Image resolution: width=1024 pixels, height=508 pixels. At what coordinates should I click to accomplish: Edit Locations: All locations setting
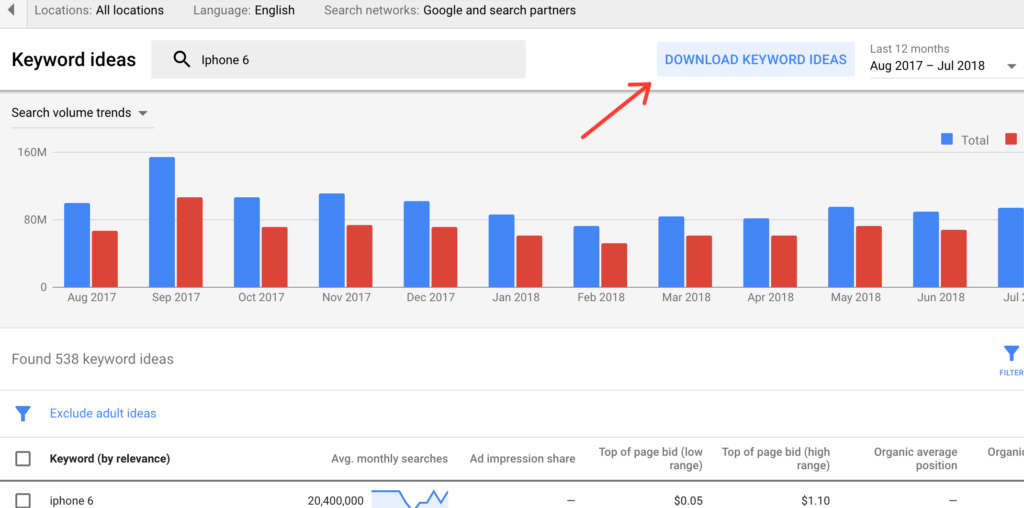(x=99, y=10)
